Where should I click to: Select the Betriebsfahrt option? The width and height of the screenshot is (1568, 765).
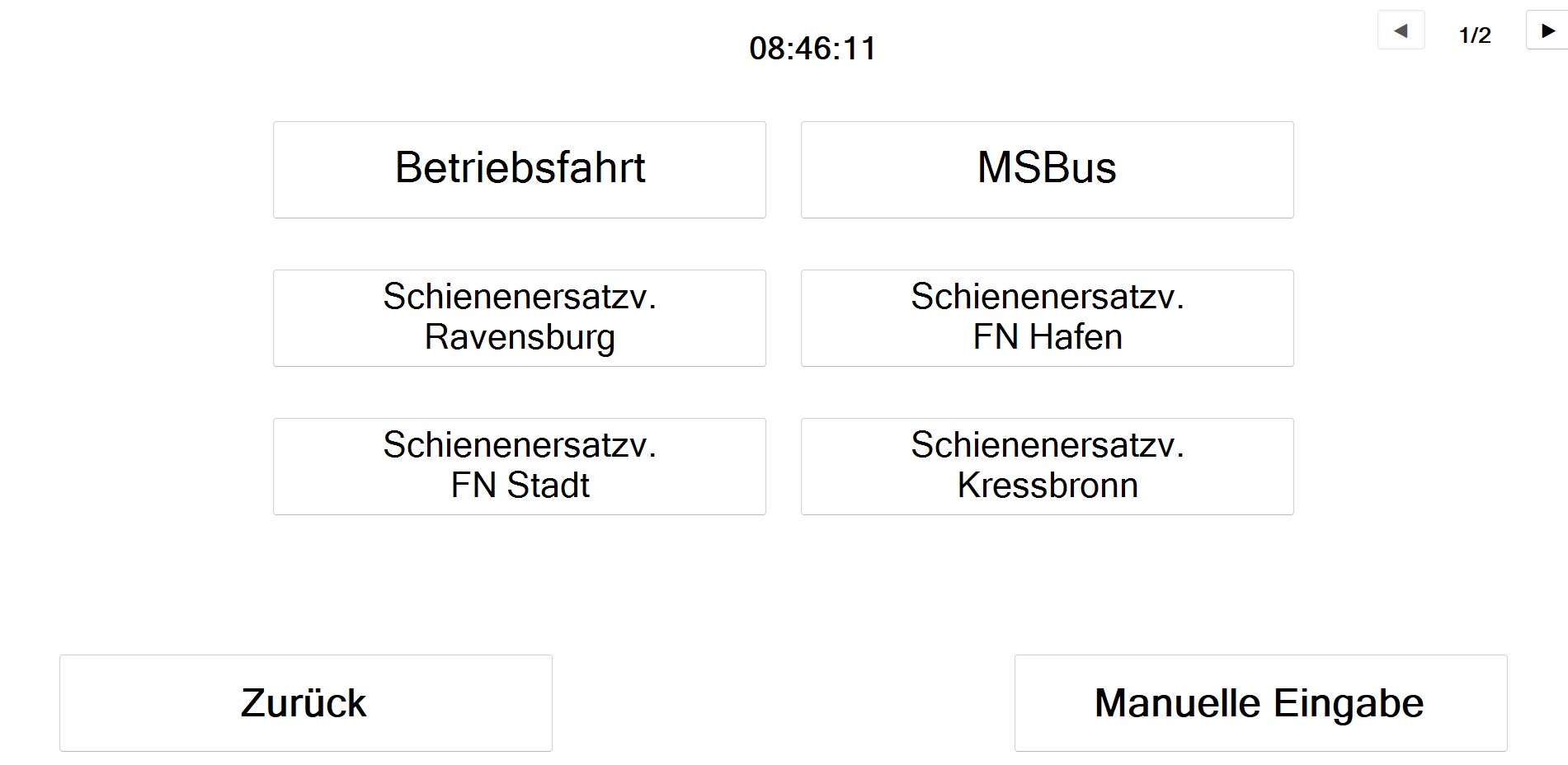pyautogui.click(x=519, y=169)
